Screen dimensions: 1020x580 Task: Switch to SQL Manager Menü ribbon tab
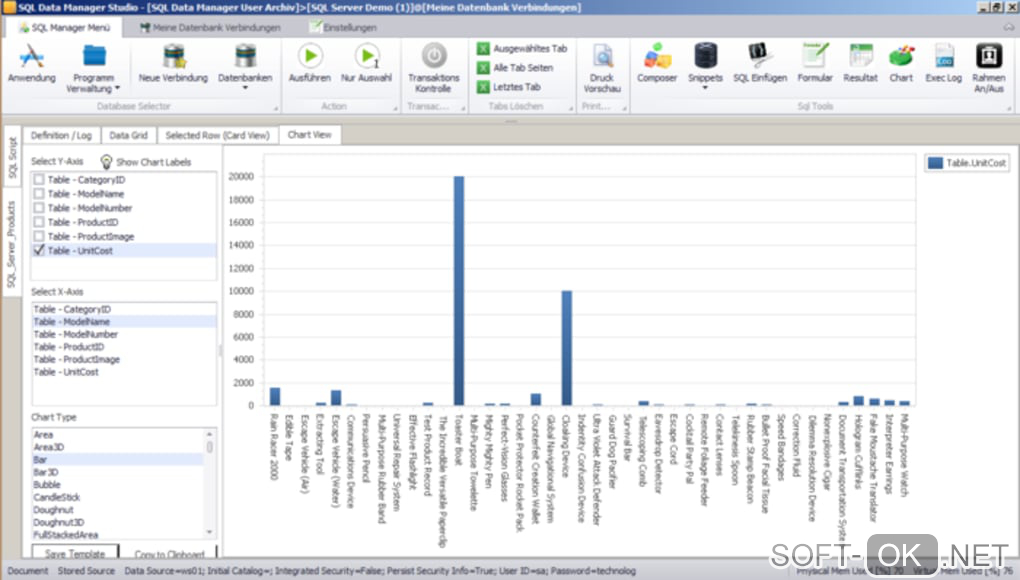(x=64, y=27)
